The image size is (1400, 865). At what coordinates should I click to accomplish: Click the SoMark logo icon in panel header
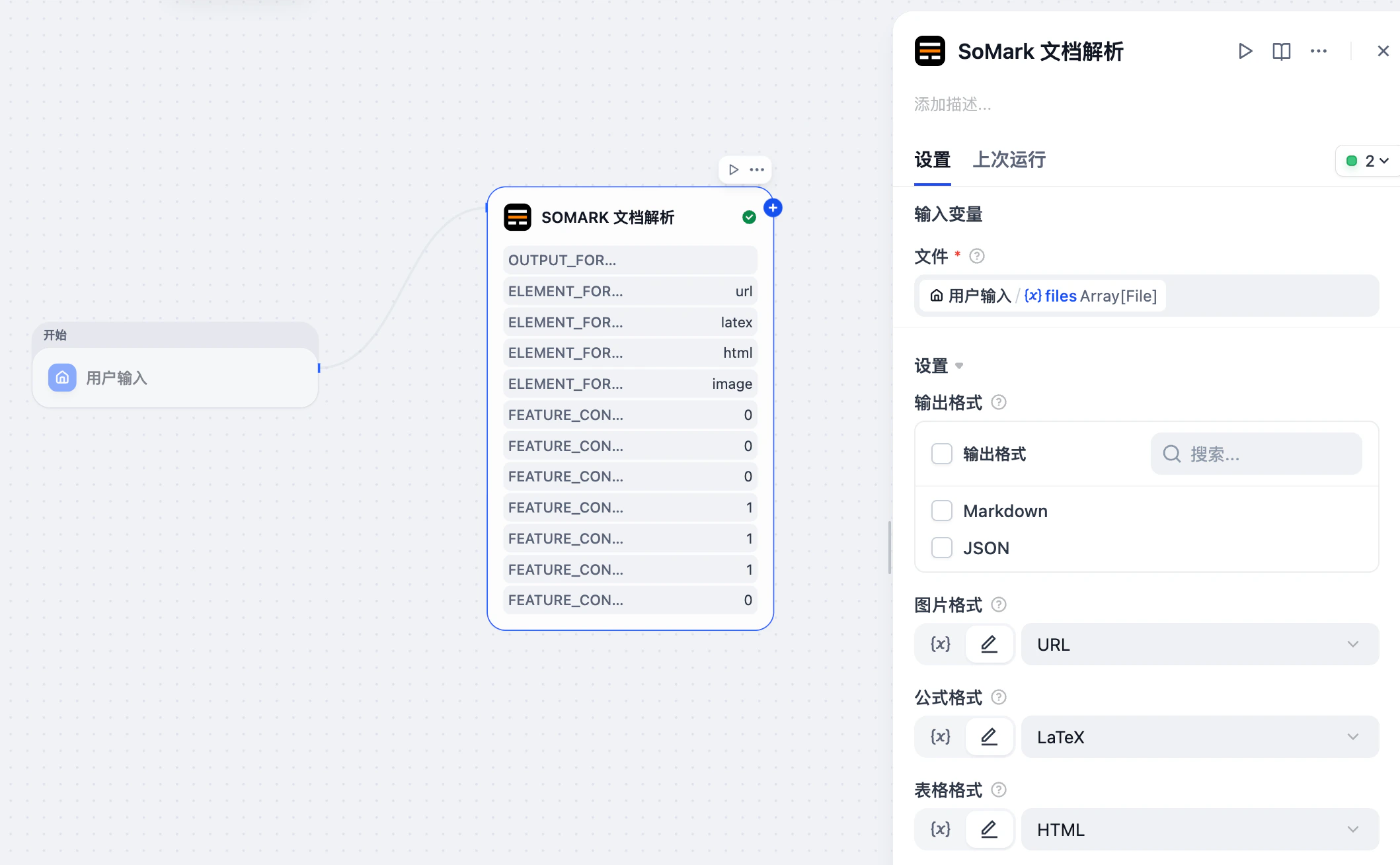929,51
